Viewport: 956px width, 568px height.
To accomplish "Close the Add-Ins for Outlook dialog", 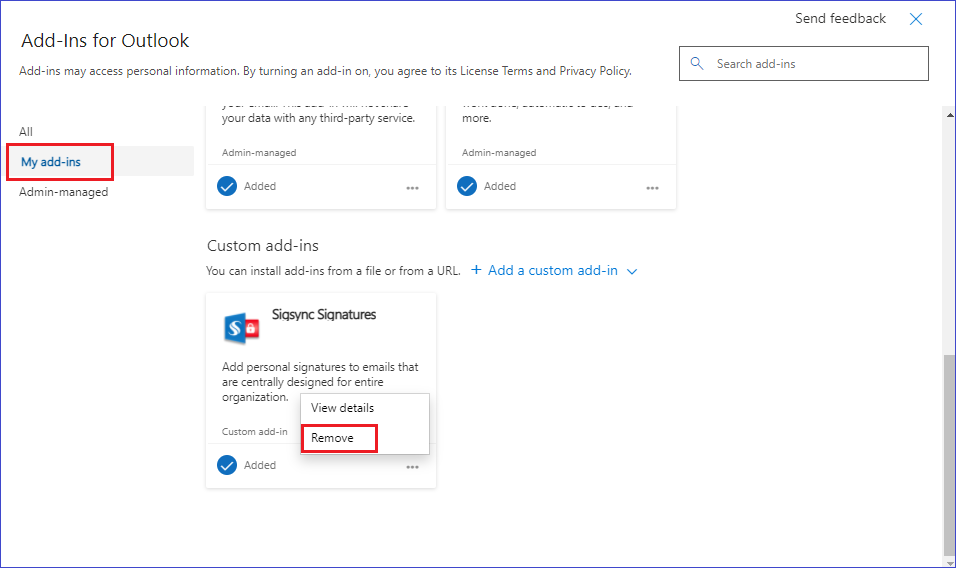I will coord(915,19).
